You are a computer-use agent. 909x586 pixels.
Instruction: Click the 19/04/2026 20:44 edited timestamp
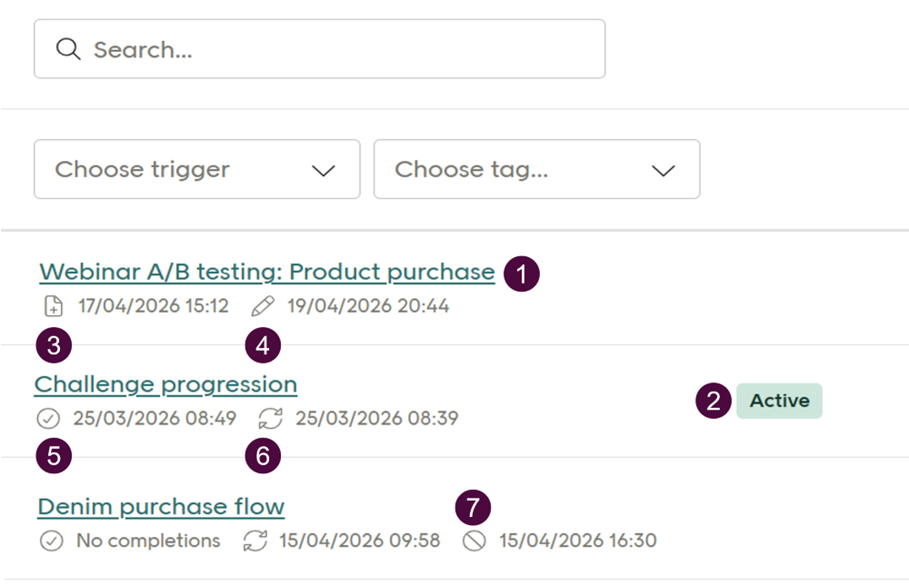(368, 306)
